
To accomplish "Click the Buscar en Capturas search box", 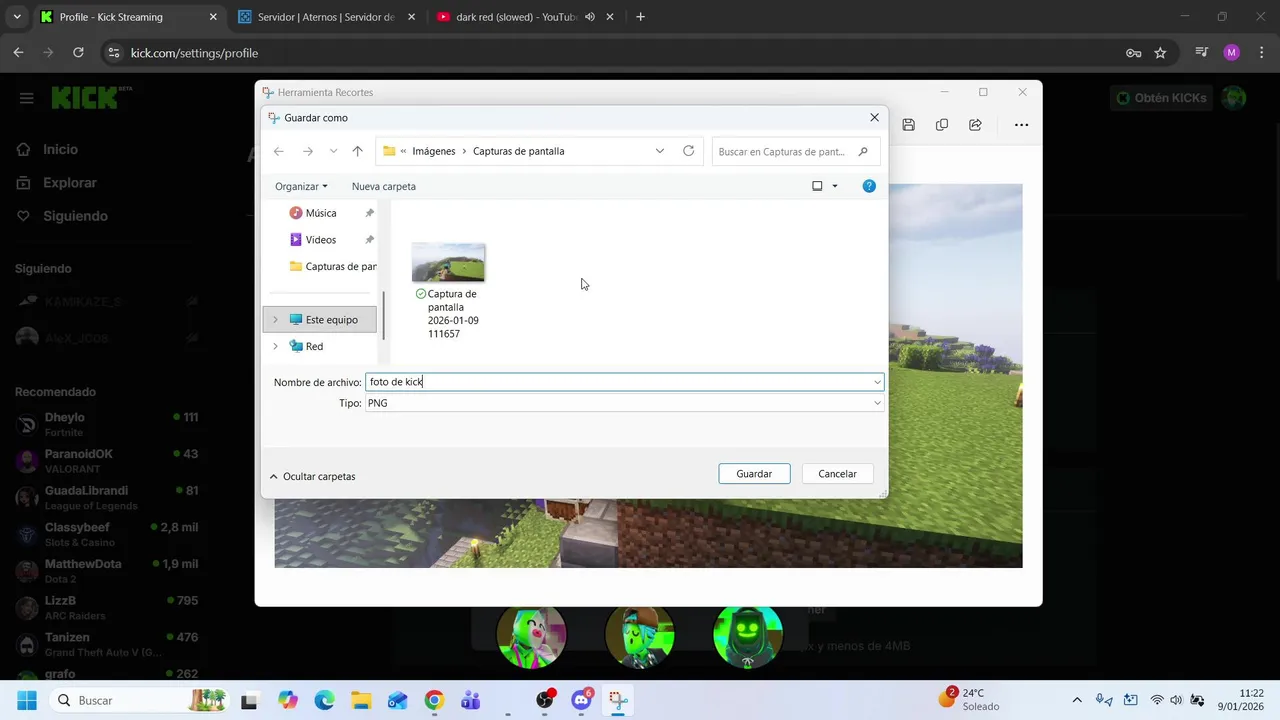I will (x=795, y=151).
